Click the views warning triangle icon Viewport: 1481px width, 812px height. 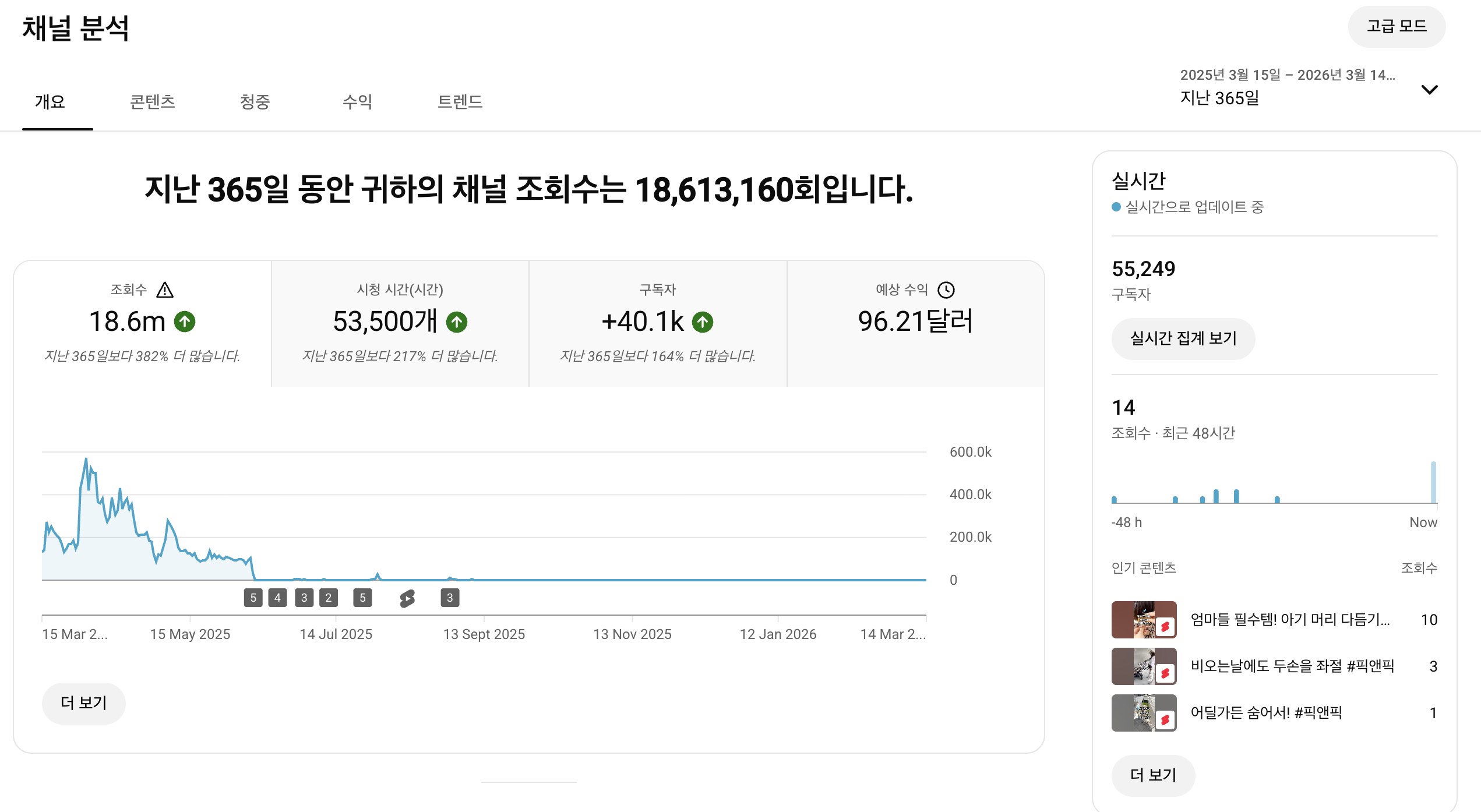[165, 290]
